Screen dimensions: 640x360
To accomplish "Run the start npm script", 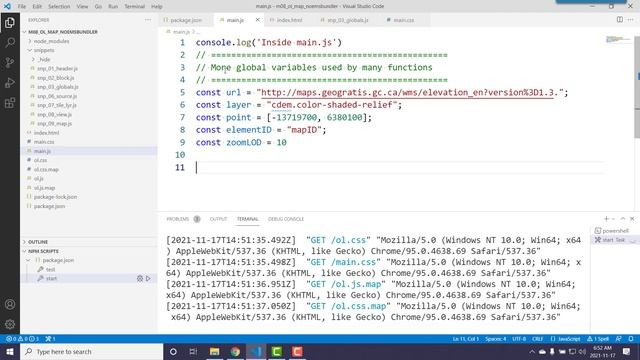I will (148, 278).
